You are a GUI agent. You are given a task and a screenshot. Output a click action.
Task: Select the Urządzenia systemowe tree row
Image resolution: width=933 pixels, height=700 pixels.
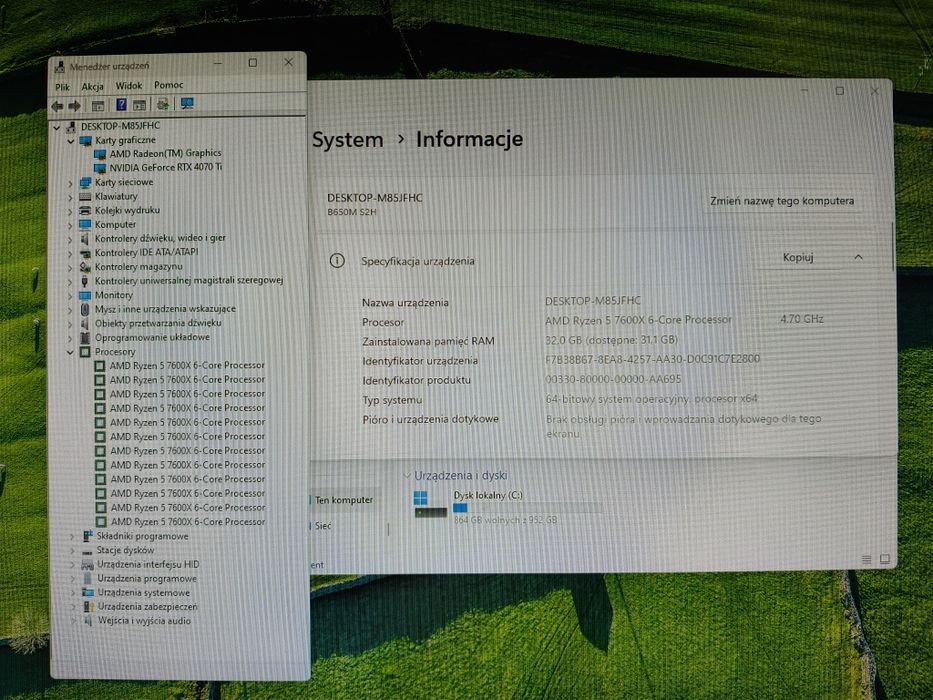click(x=144, y=593)
